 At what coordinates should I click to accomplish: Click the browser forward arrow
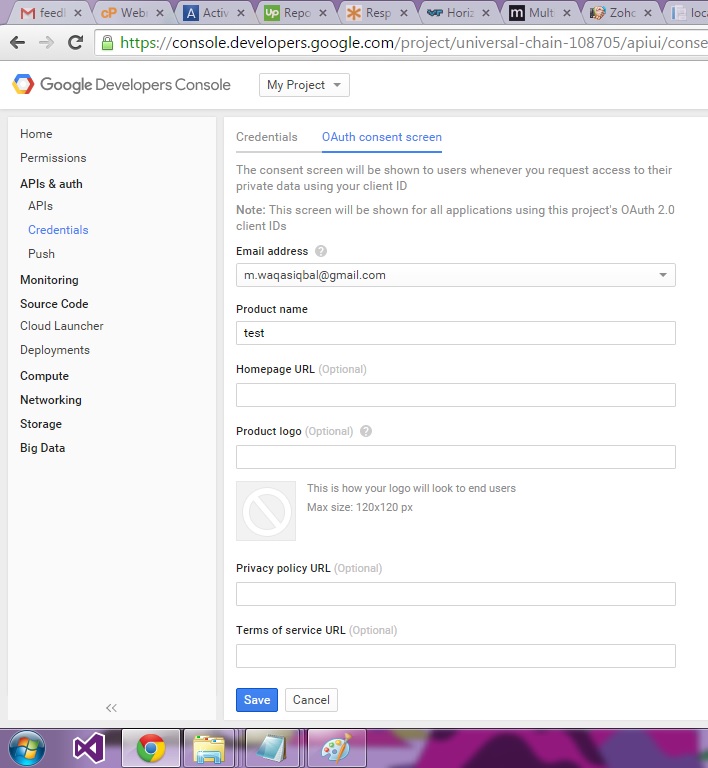pos(47,43)
